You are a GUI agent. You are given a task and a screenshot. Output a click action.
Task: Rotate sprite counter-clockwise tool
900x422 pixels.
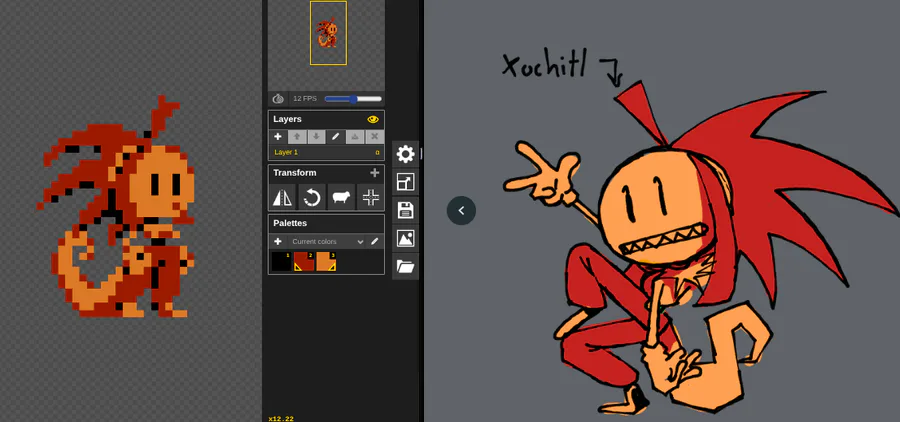[312, 198]
